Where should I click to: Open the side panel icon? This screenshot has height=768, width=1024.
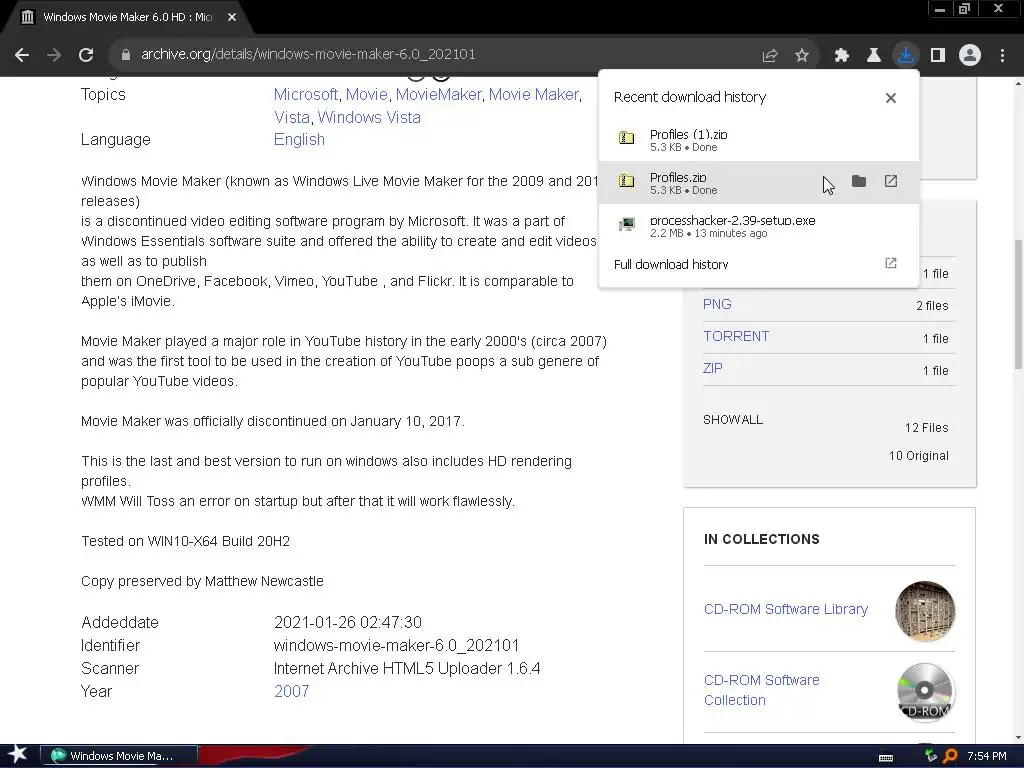(x=938, y=56)
